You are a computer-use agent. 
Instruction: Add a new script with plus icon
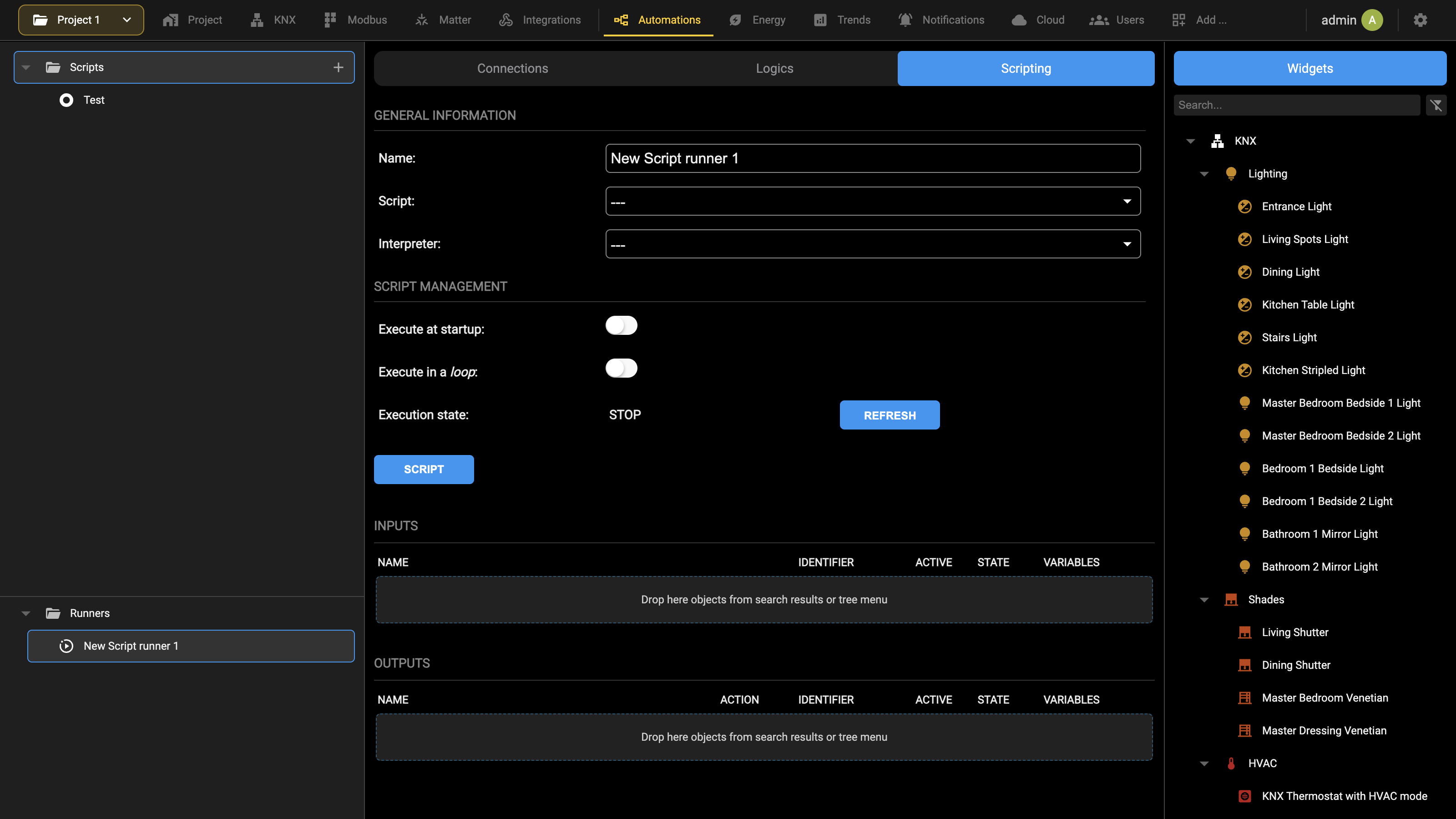point(338,67)
